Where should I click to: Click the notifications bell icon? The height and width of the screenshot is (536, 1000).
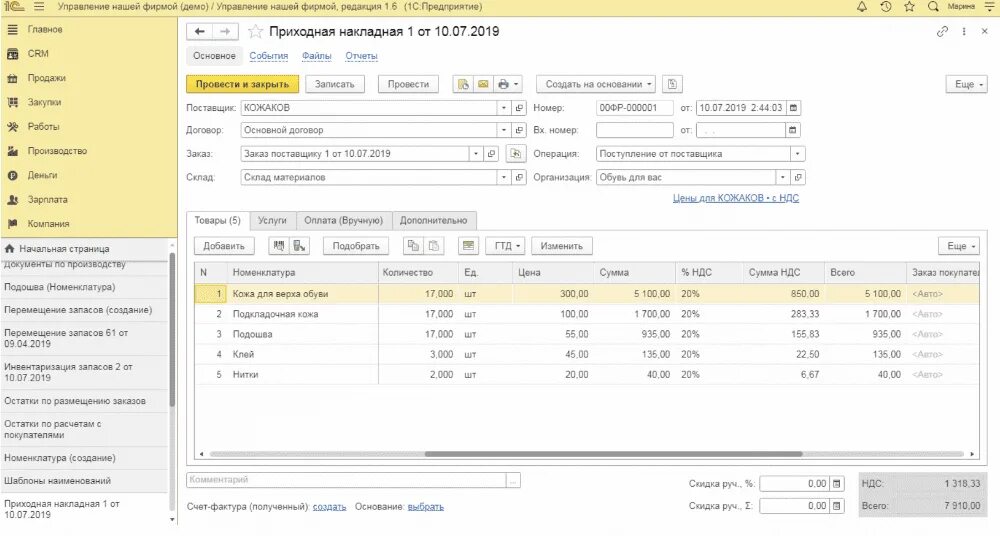pyautogui.click(x=862, y=7)
